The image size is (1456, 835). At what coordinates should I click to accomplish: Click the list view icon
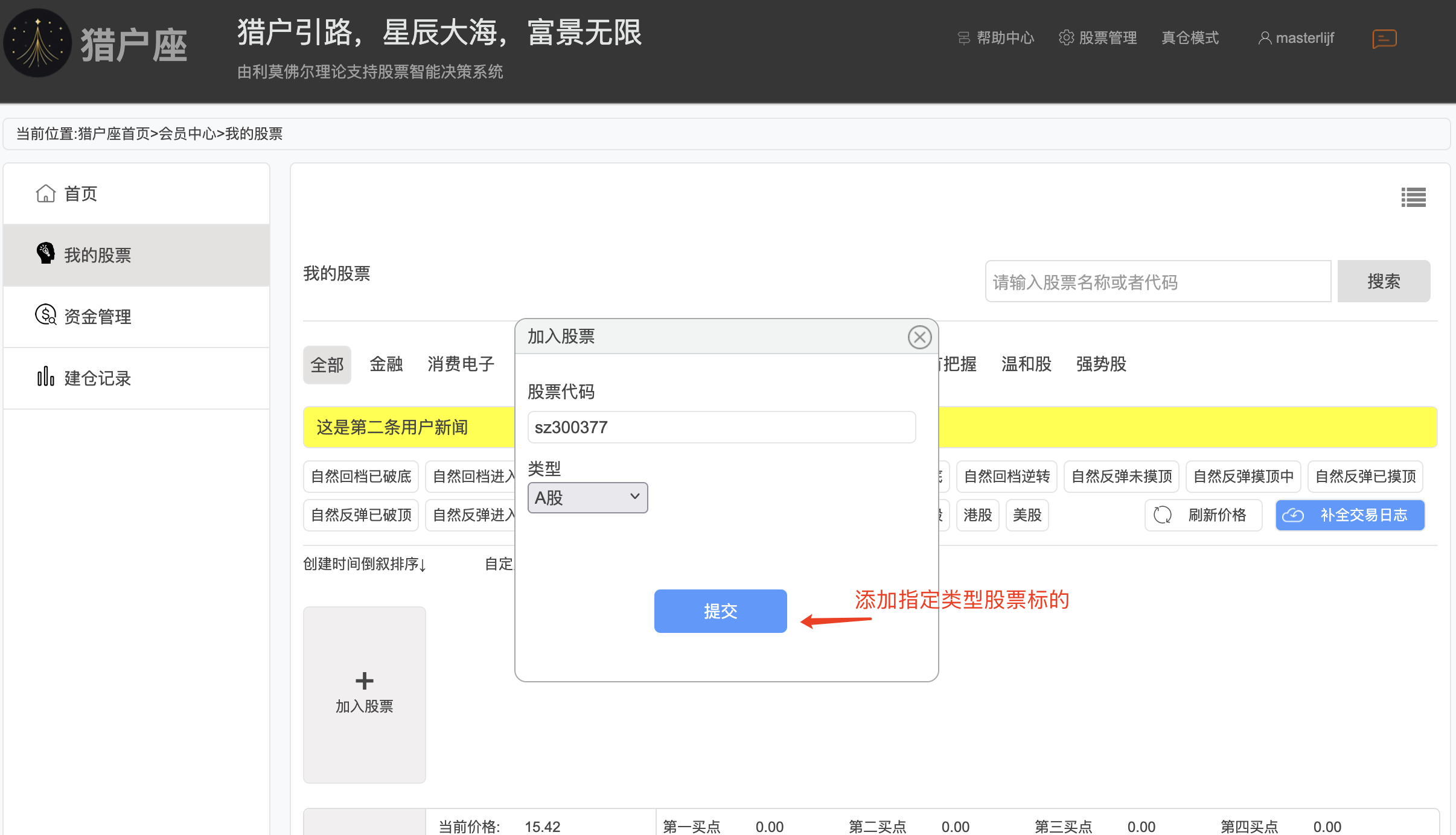(1413, 197)
